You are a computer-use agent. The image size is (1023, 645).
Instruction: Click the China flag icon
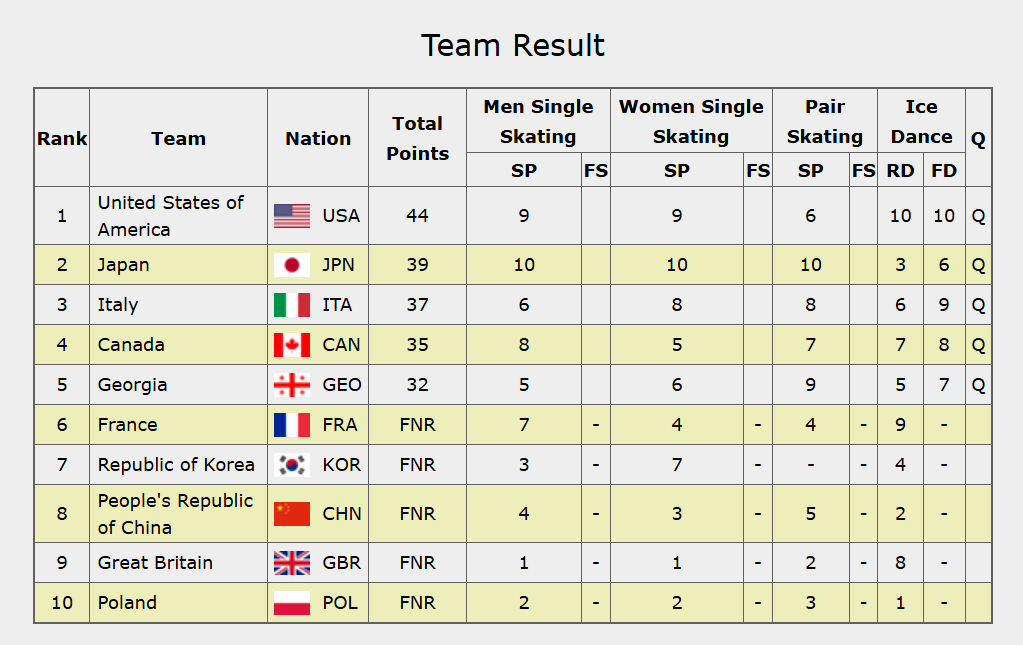(x=292, y=514)
